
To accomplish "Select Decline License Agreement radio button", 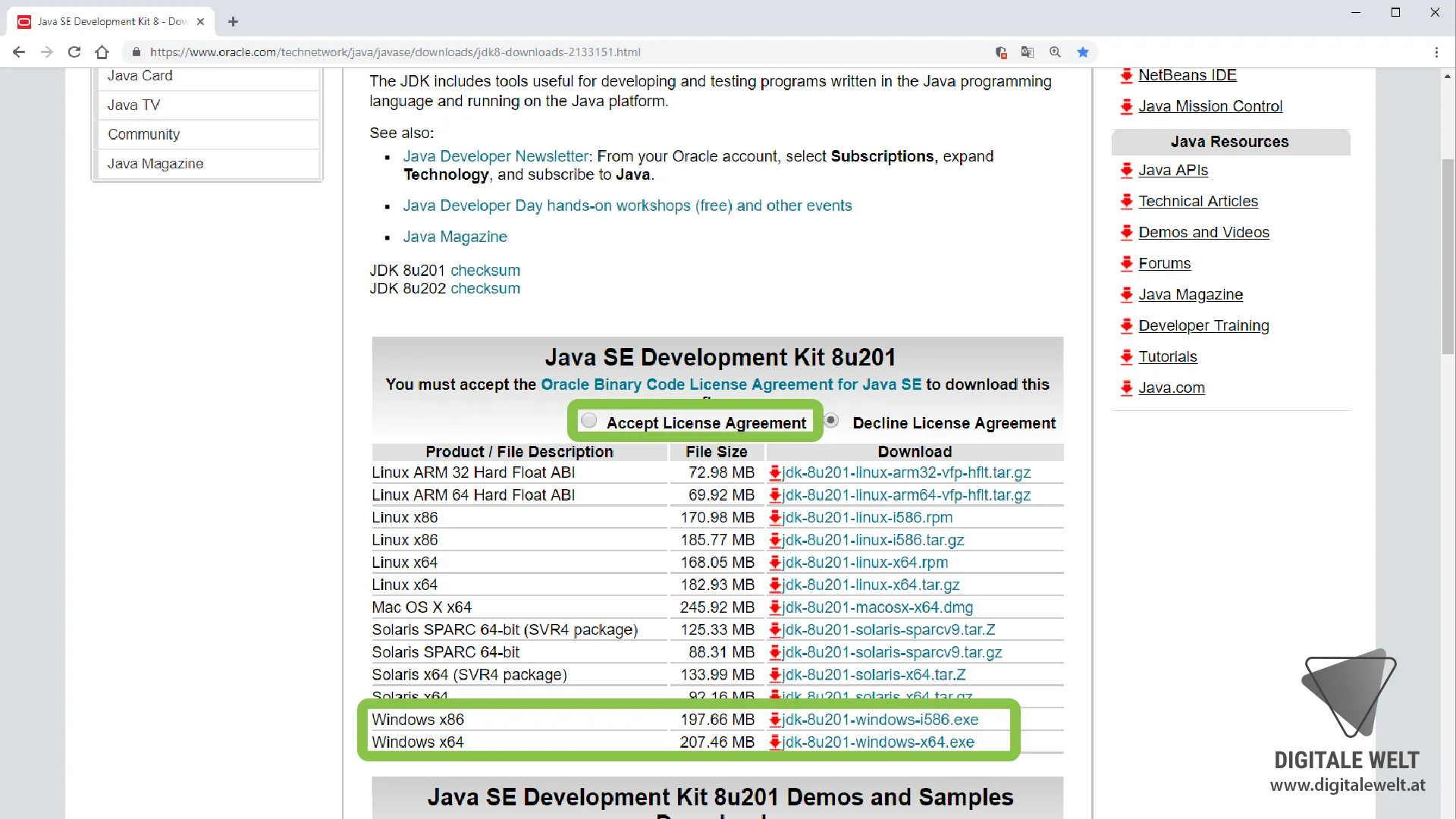I will point(832,420).
